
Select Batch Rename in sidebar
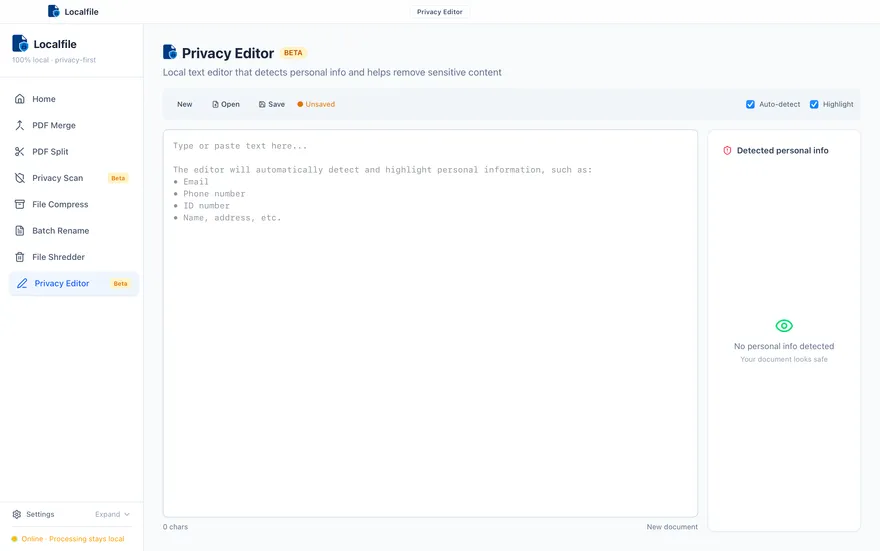point(74,231)
